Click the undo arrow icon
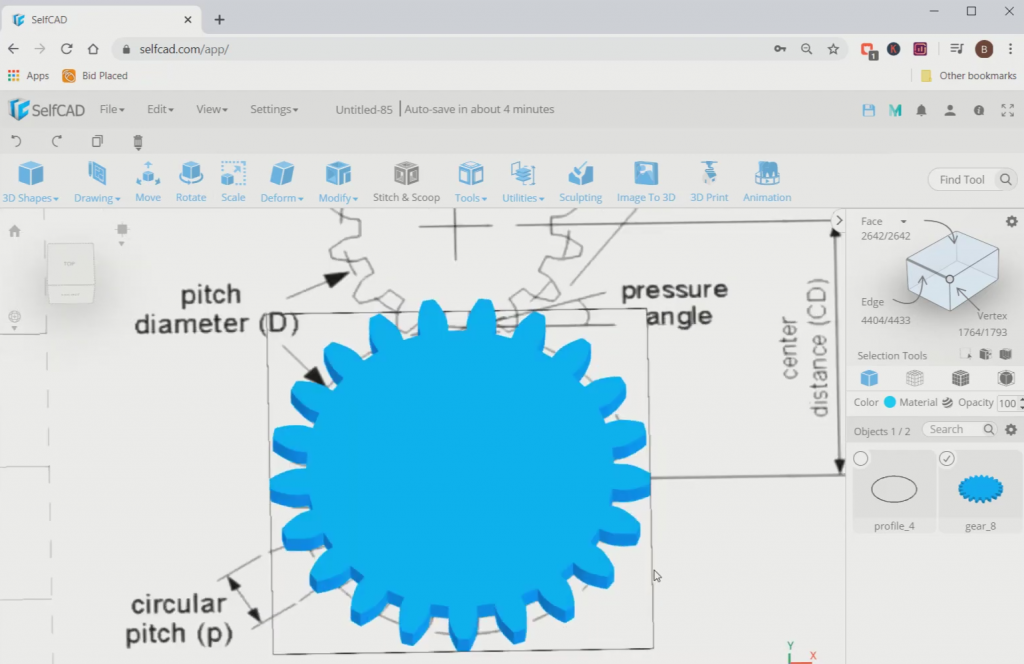This screenshot has width=1024, height=664. tap(16, 141)
